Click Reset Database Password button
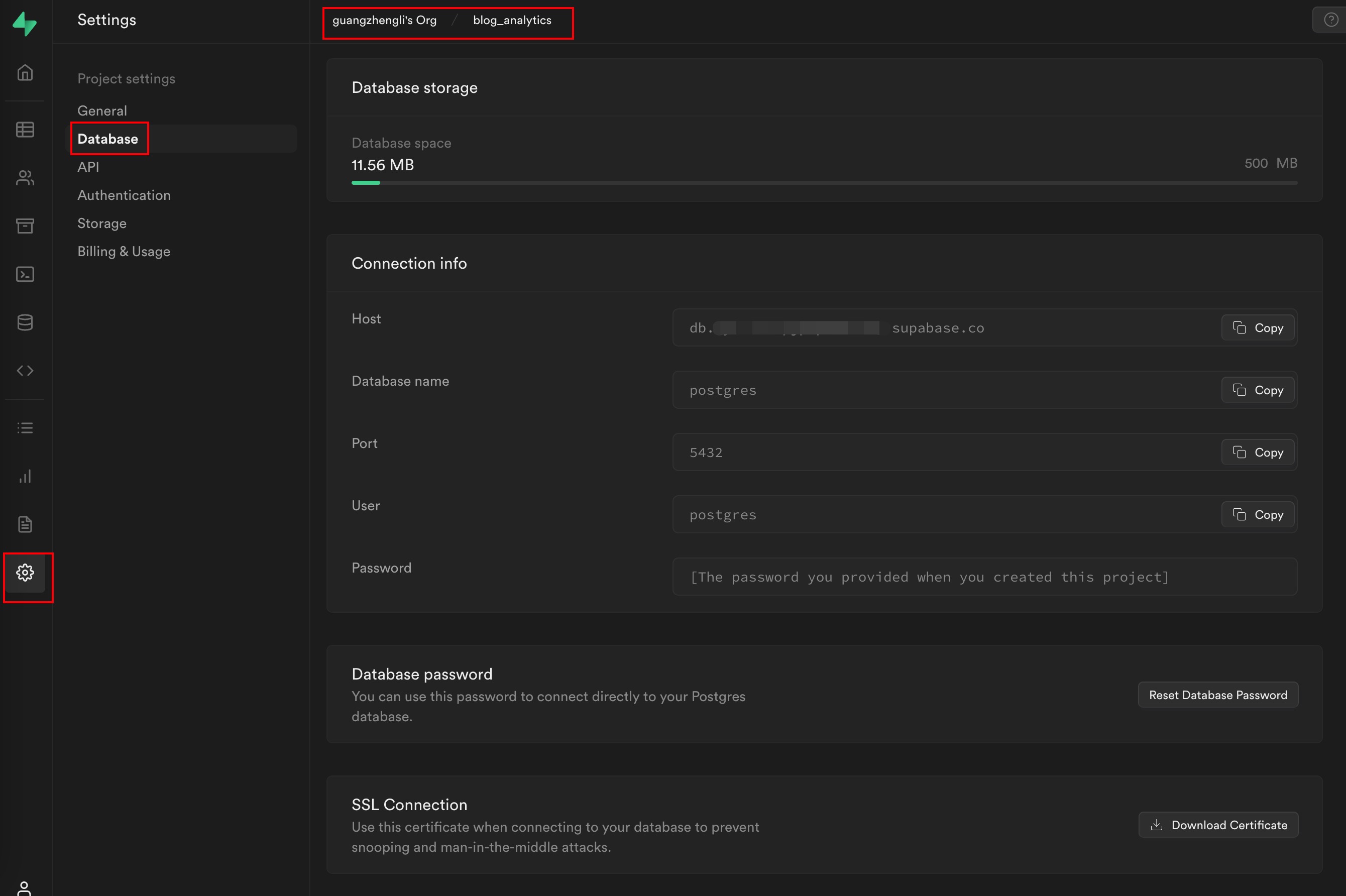Viewport: 1346px width, 896px height. point(1217,695)
